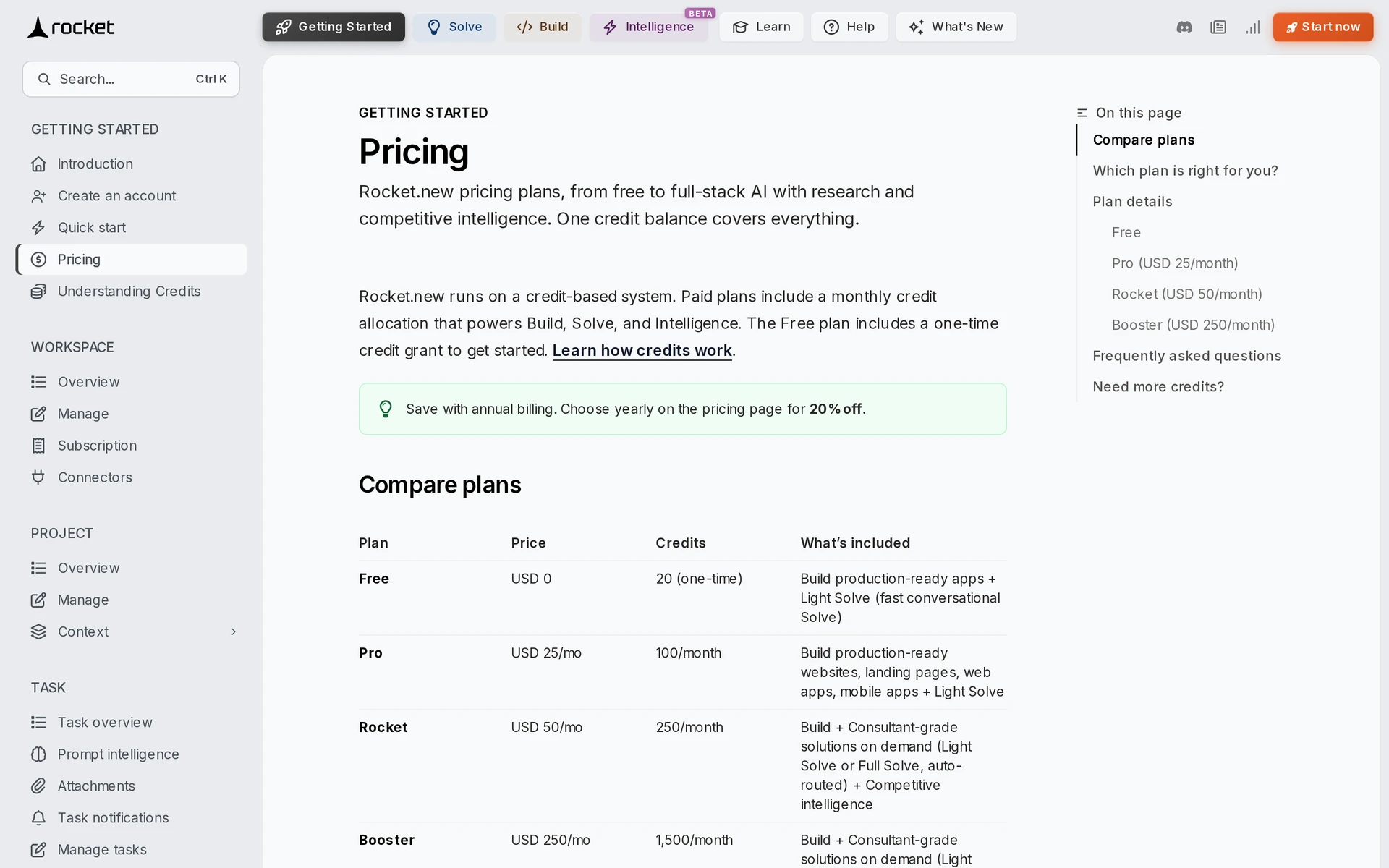Open the Build tab

tap(543, 27)
